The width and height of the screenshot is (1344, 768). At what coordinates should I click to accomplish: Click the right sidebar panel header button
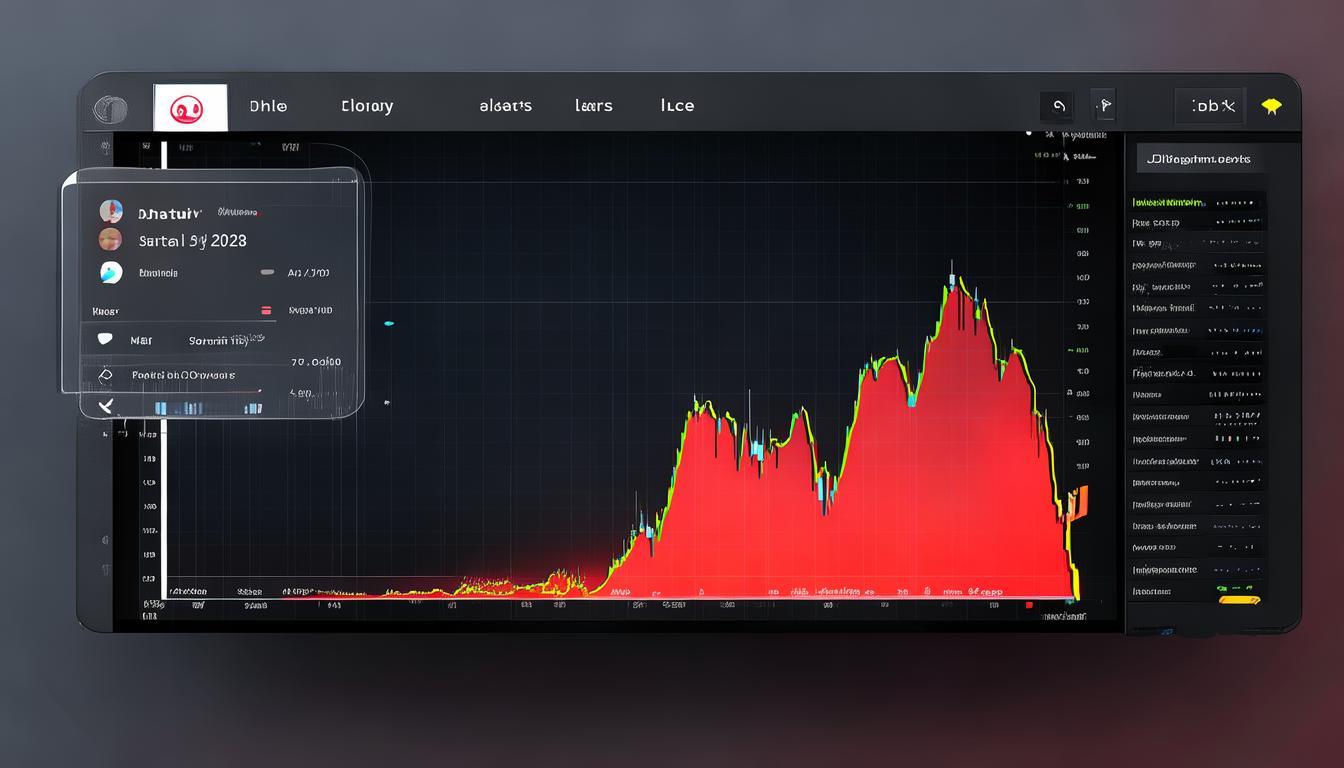point(1199,159)
